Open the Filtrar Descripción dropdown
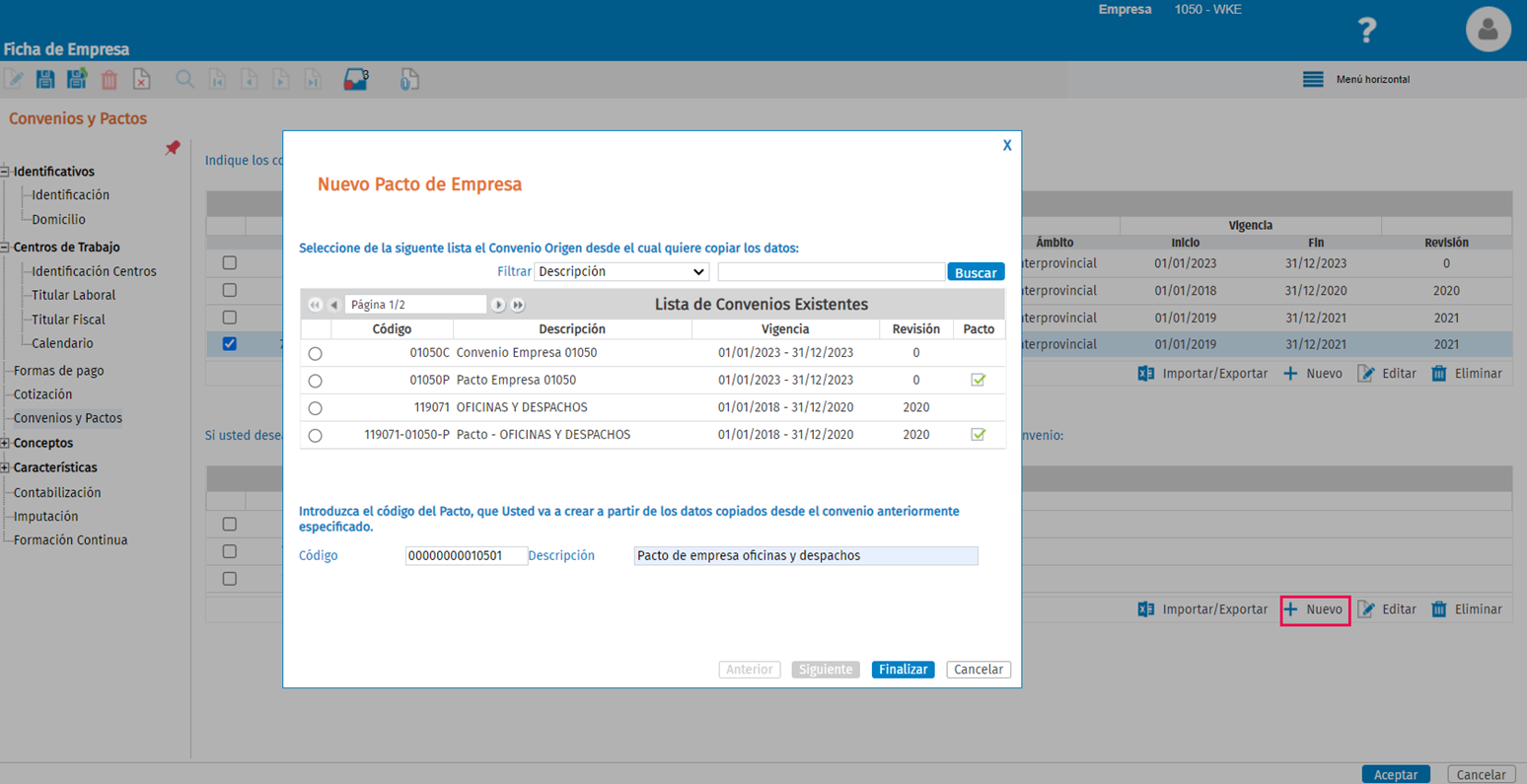This screenshot has width=1527, height=784. [x=621, y=272]
